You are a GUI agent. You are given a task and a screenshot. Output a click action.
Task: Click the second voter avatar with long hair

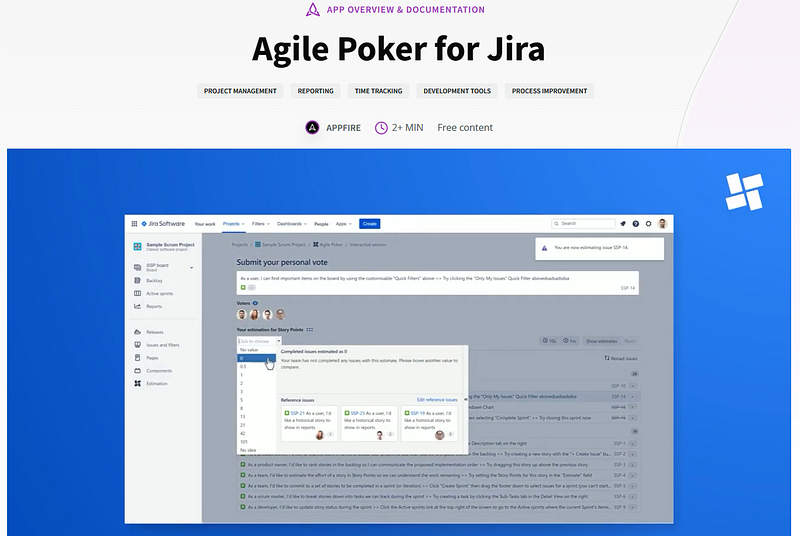255,315
